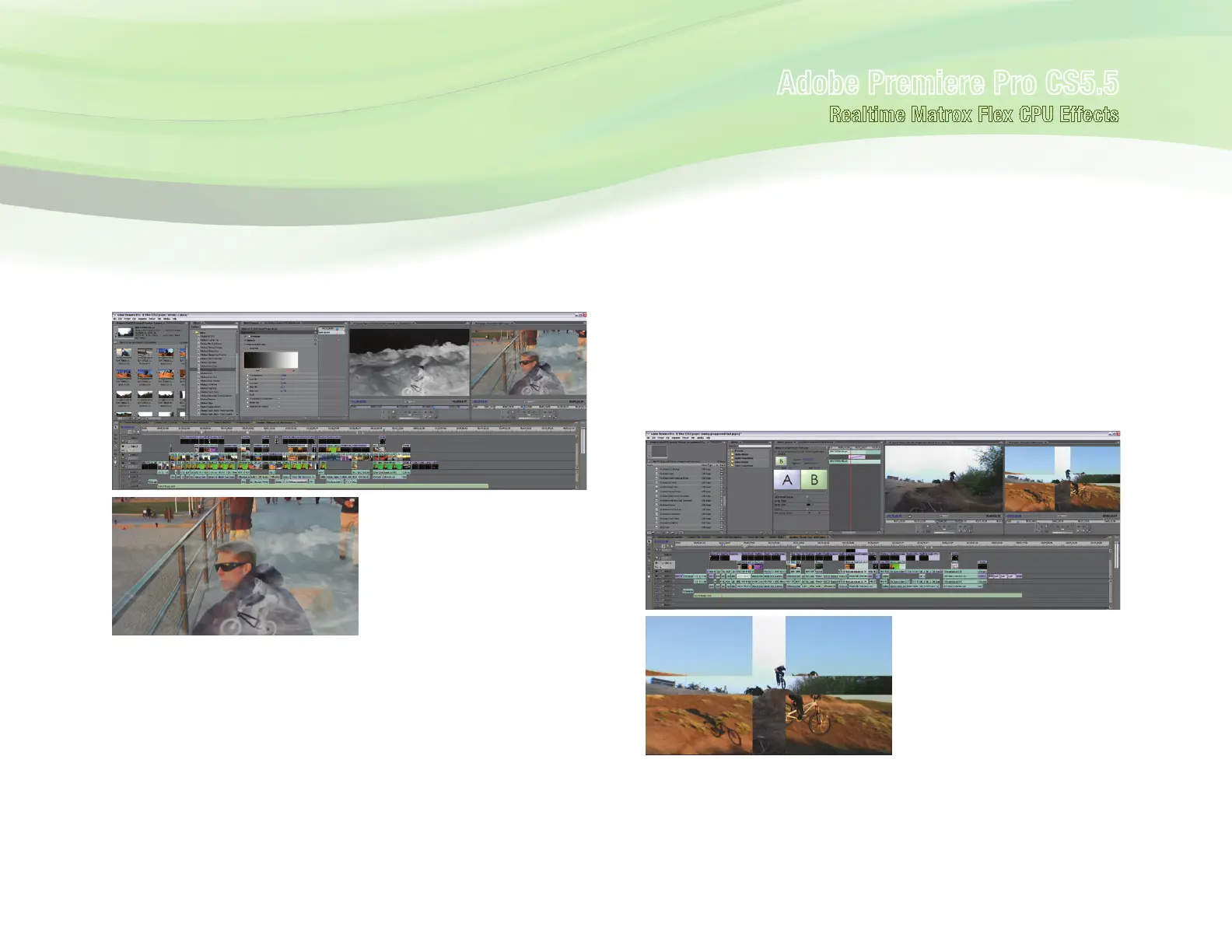Click grayscale gradient preview in left Effect Controls
The width and height of the screenshot is (1232, 952).
pyautogui.click(x=271, y=360)
